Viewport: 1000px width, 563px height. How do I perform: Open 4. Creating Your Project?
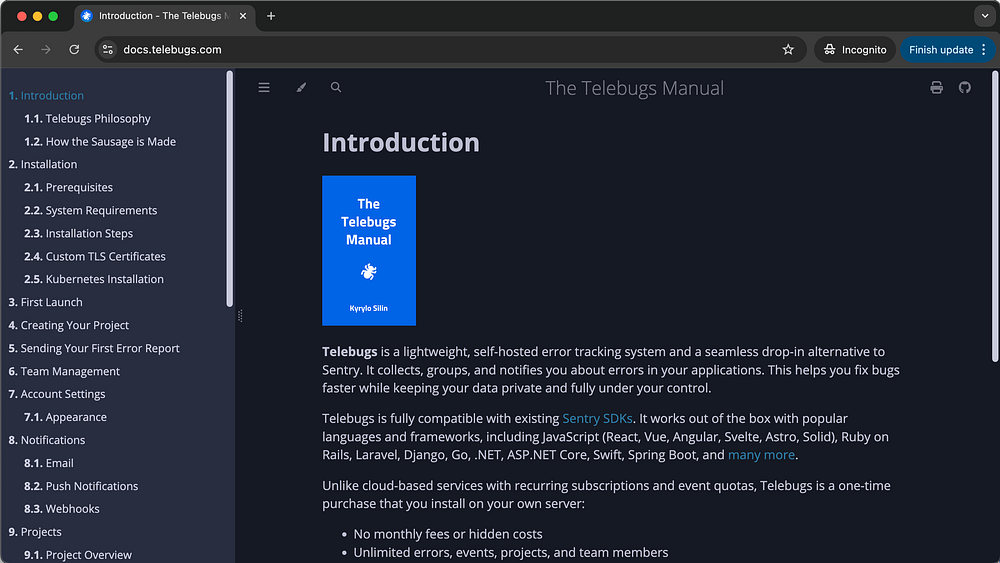(69, 325)
